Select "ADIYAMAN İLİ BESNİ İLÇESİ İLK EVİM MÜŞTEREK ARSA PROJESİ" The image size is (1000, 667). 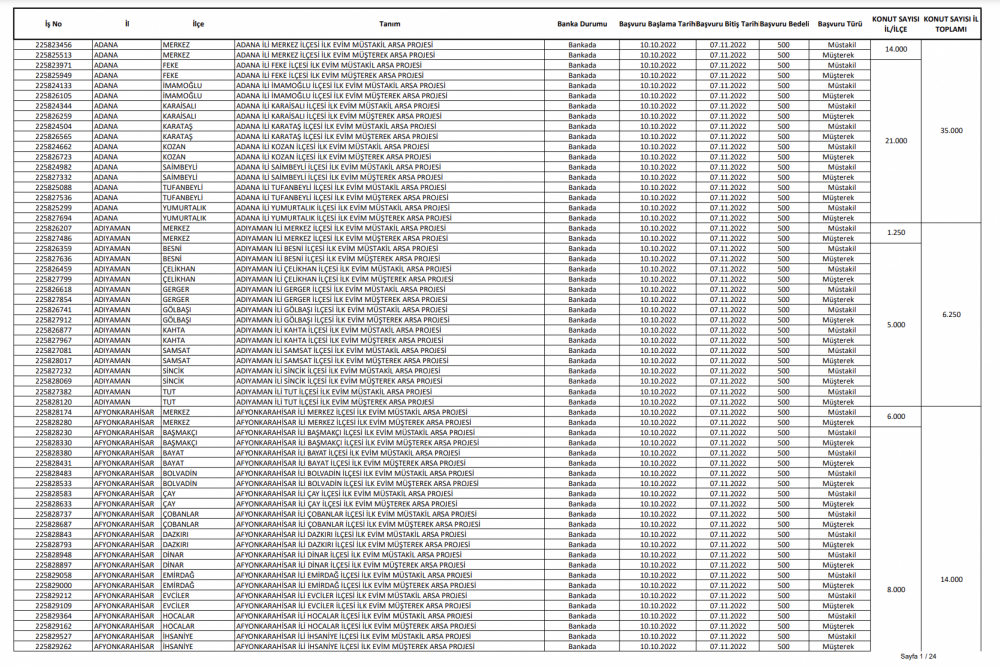[x=338, y=259]
